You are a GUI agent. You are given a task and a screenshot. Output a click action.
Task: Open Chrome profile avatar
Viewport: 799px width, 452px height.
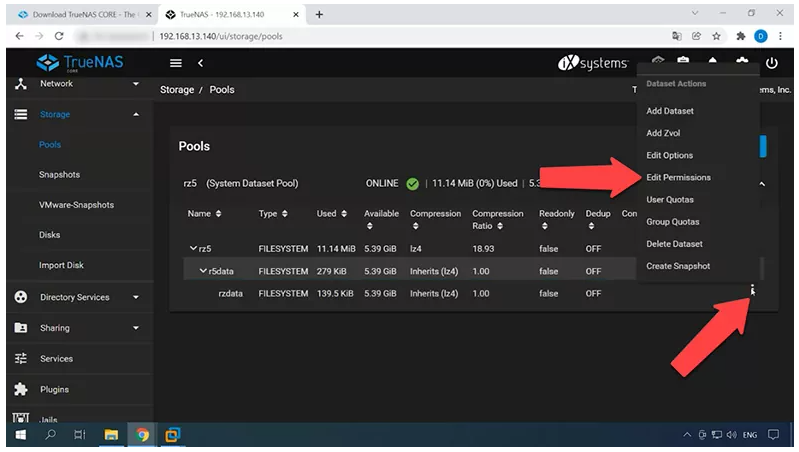point(761,36)
